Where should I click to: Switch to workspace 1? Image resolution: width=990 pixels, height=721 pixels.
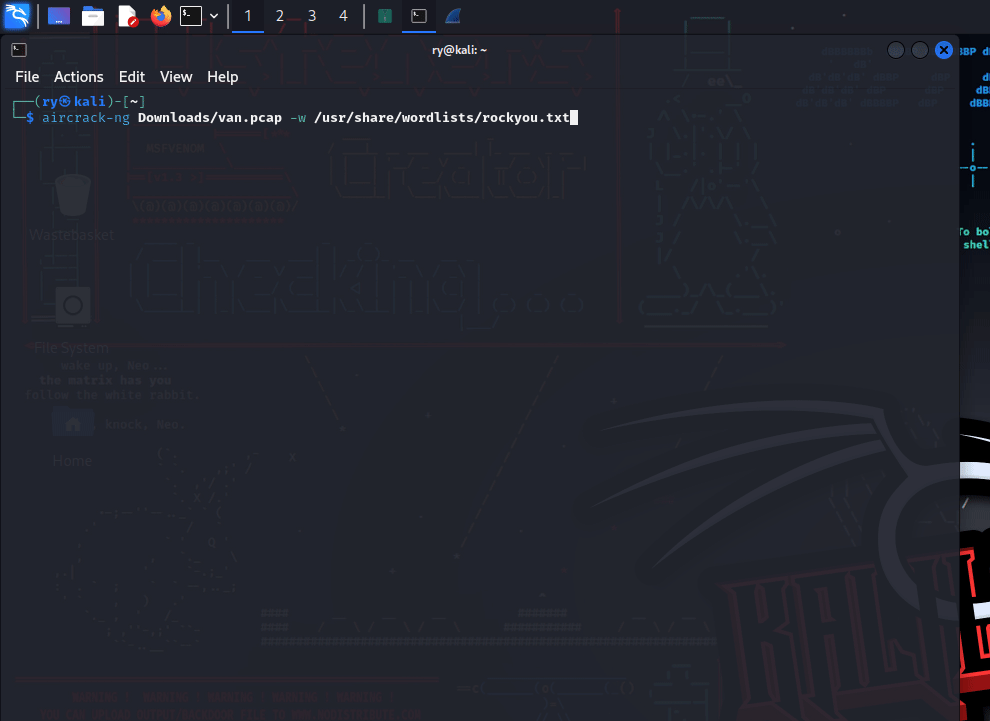tap(248, 16)
